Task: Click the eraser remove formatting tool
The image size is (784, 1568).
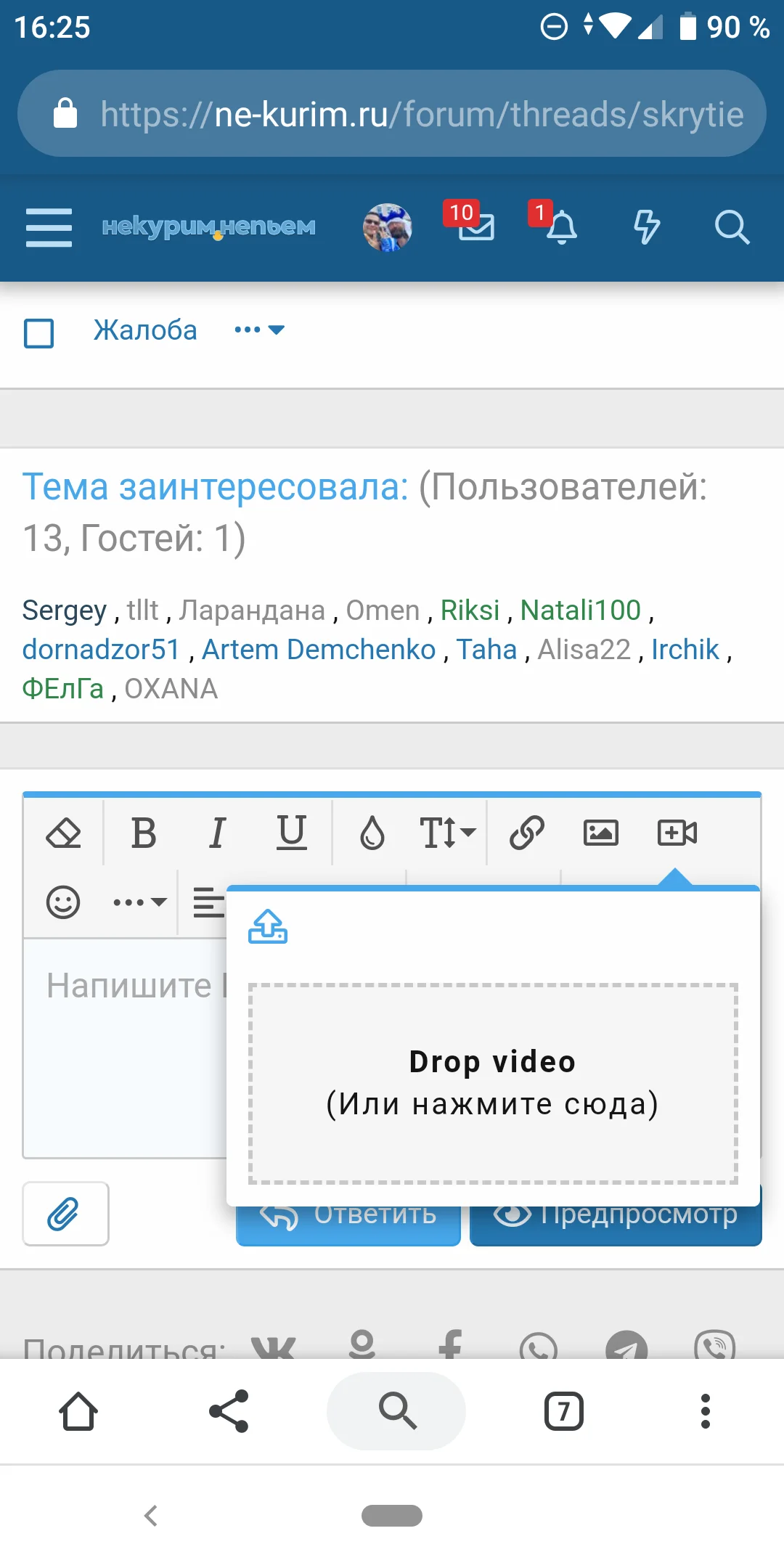Action: tap(63, 833)
